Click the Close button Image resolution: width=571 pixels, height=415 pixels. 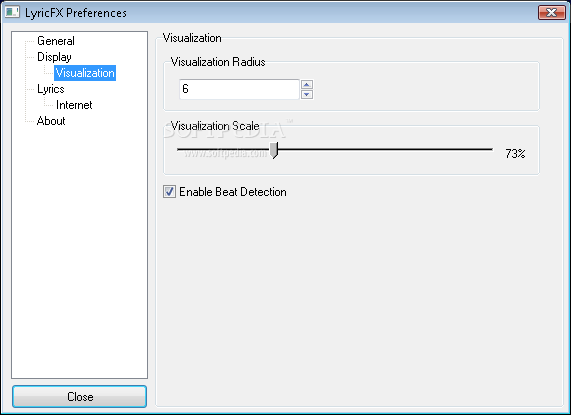[x=79, y=396]
